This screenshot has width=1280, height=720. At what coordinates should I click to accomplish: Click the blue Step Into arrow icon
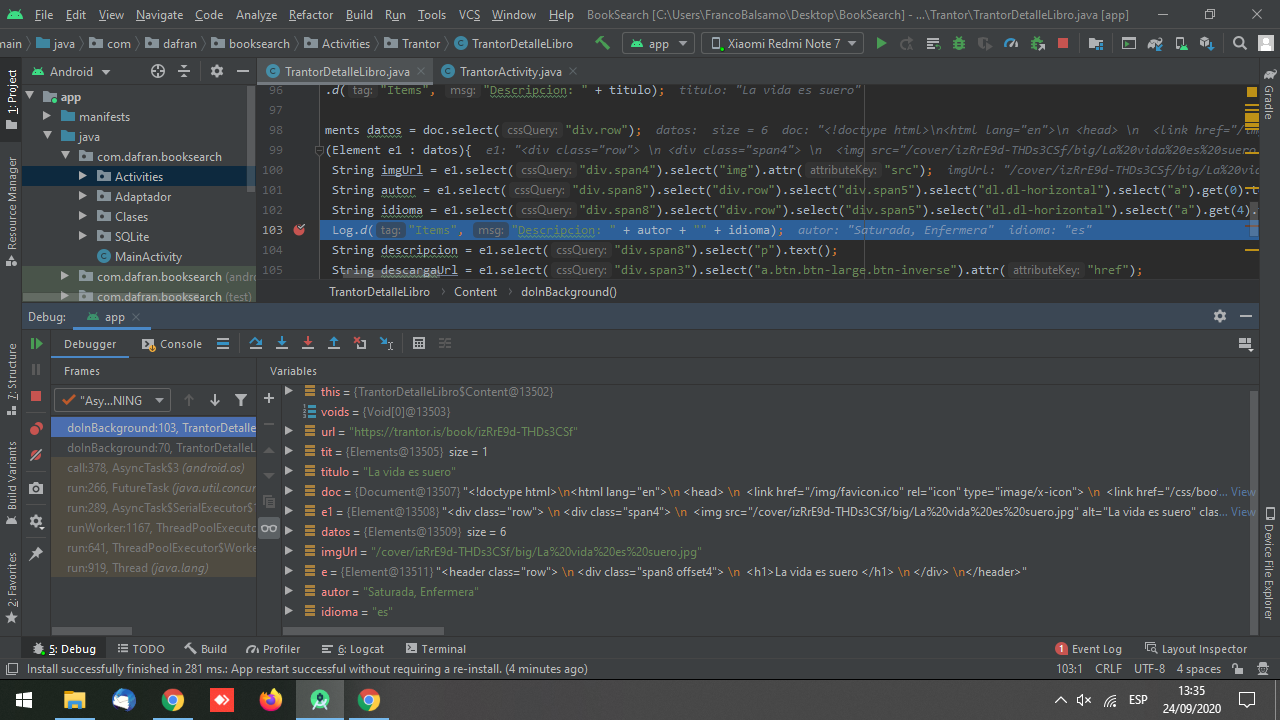(282, 343)
